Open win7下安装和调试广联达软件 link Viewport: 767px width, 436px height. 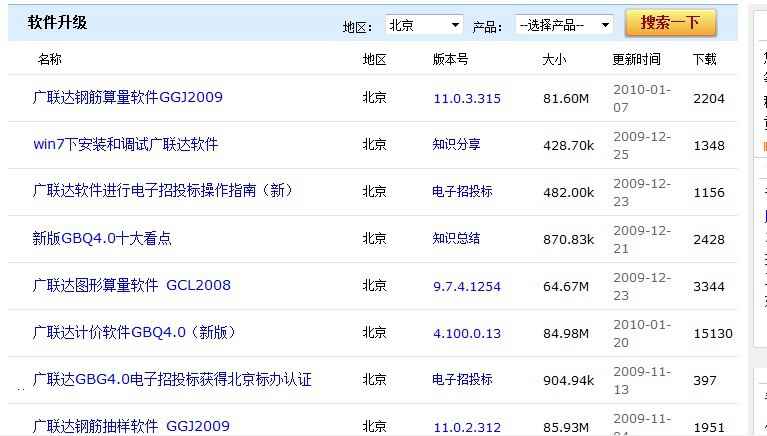pos(125,144)
